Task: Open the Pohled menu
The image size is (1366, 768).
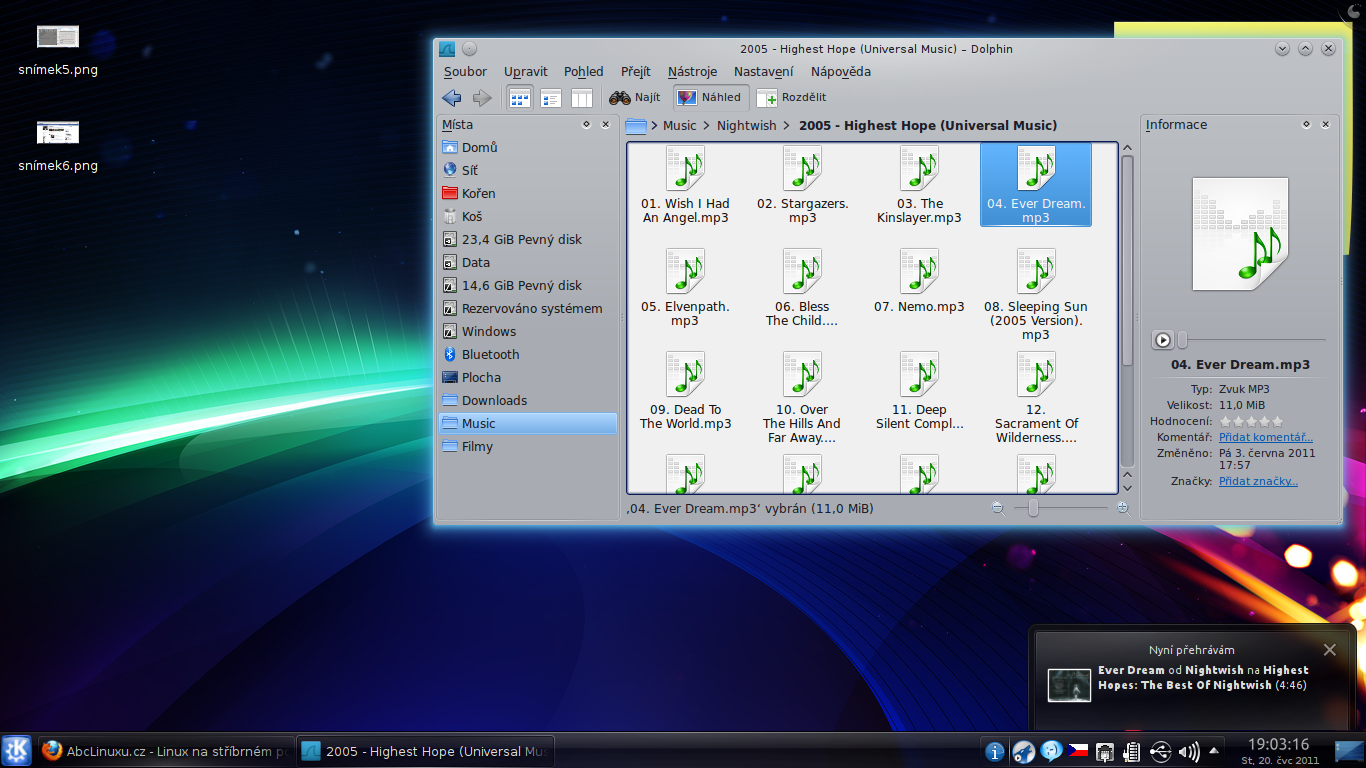Action: pyautogui.click(x=583, y=71)
